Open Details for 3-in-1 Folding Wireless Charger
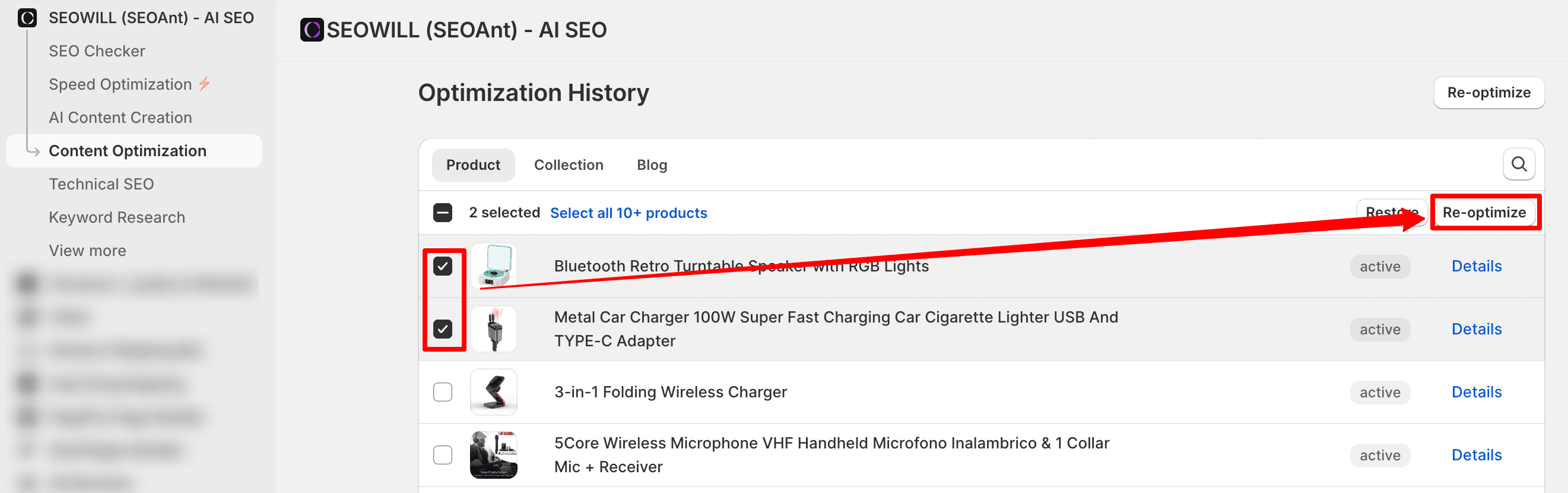Screen dimensions: 1568x493 [1476, 392]
